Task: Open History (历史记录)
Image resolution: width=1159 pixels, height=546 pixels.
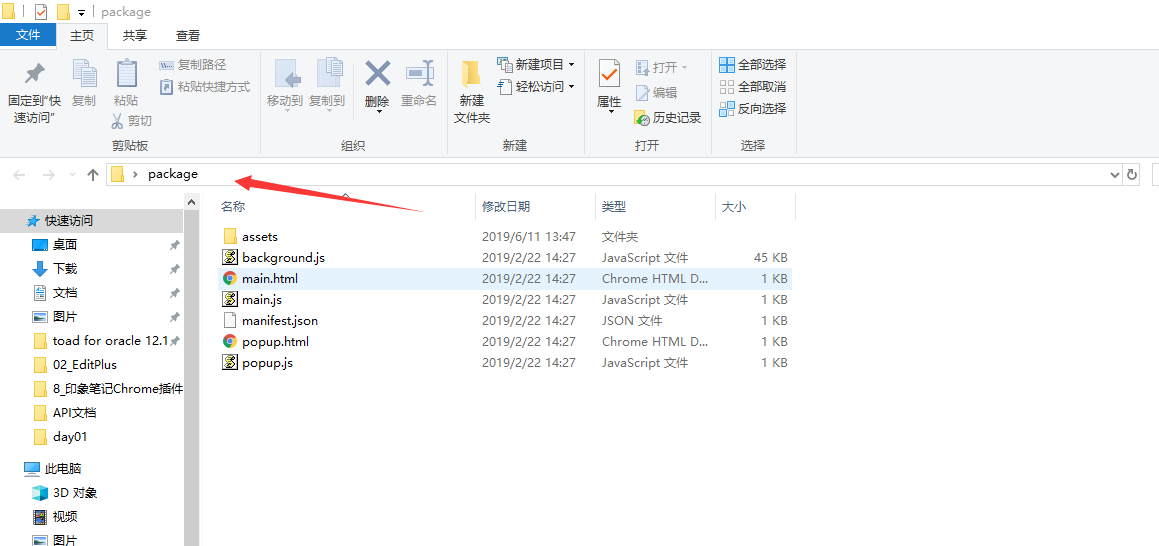Action: click(x=667, y=117)
